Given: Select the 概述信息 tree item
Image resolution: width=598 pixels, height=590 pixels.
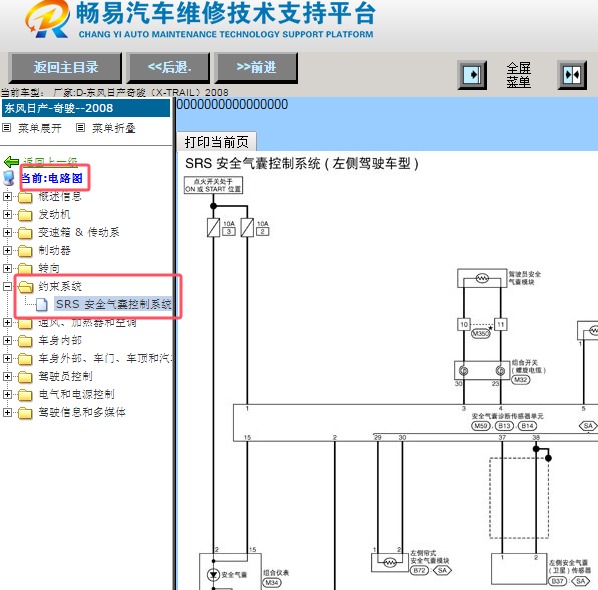Looking at the screenshot, I should 60,196.
